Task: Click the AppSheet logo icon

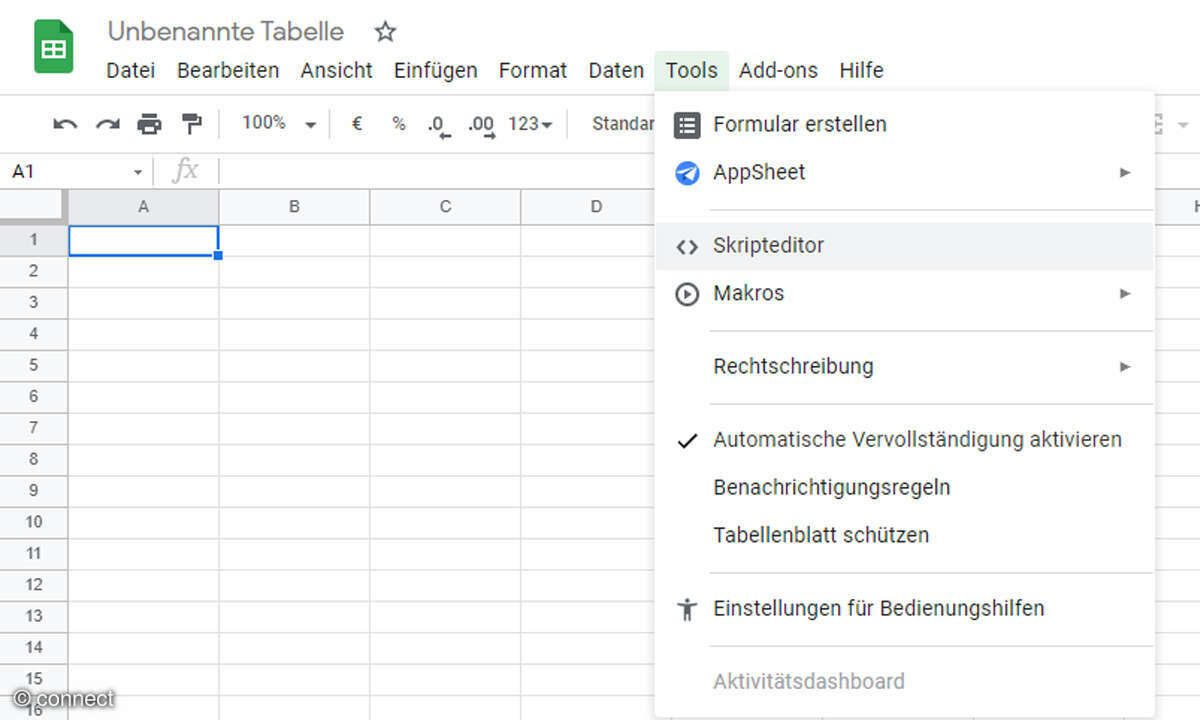Action: [x=687, y=173]
